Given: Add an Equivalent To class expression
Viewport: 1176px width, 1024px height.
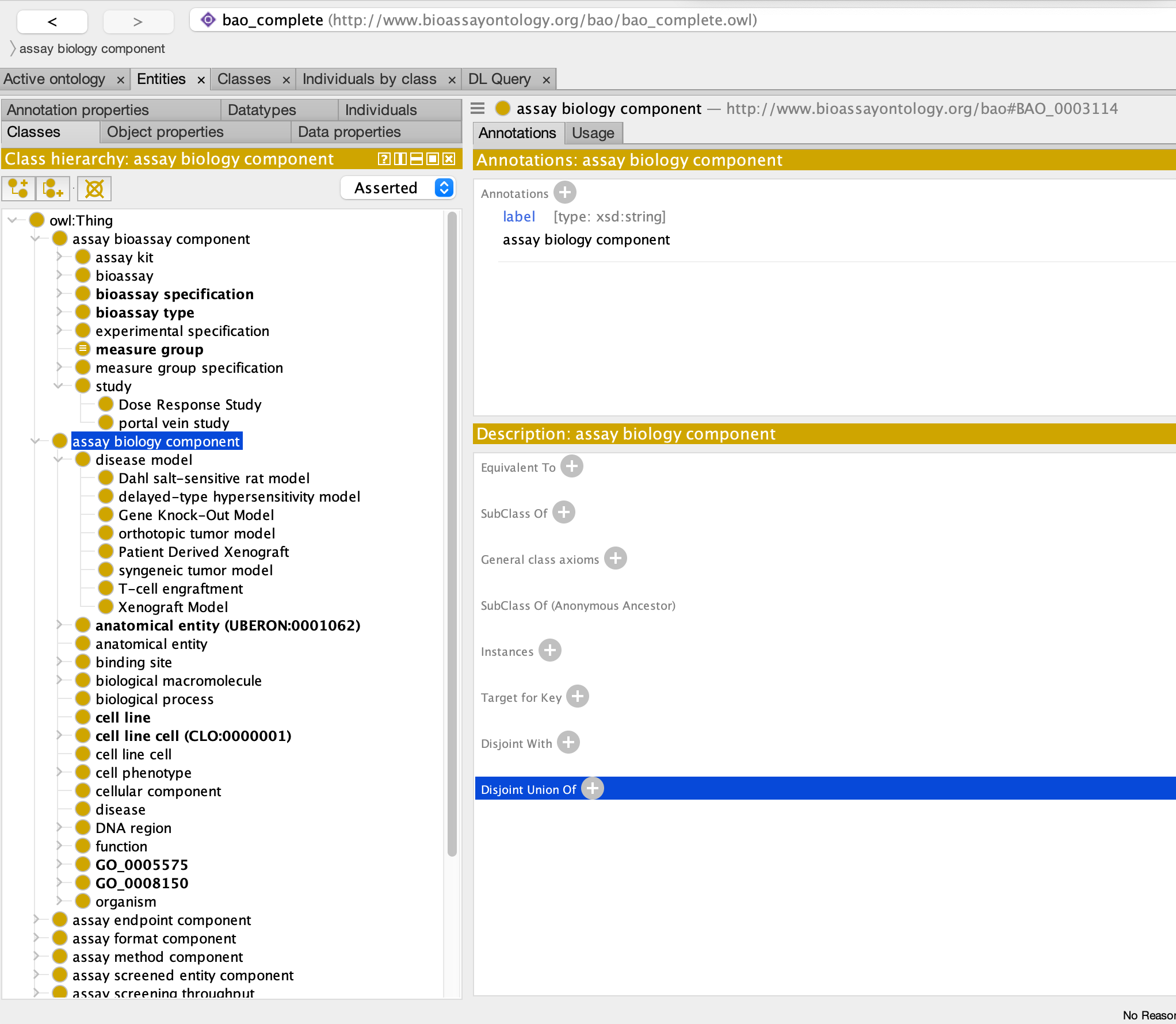Looking at the screenshot, I should 572,466.
